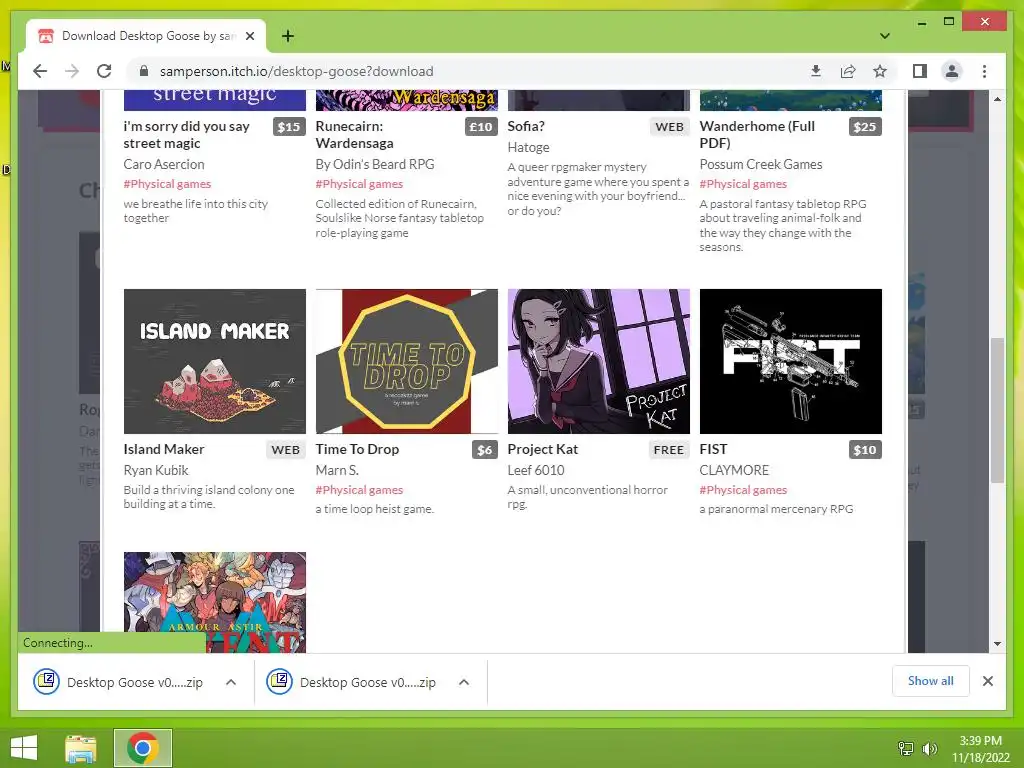Open the downloads icon in address bar
The height and width of the screenshot is (768, 1024).
[x=816, y=71]
